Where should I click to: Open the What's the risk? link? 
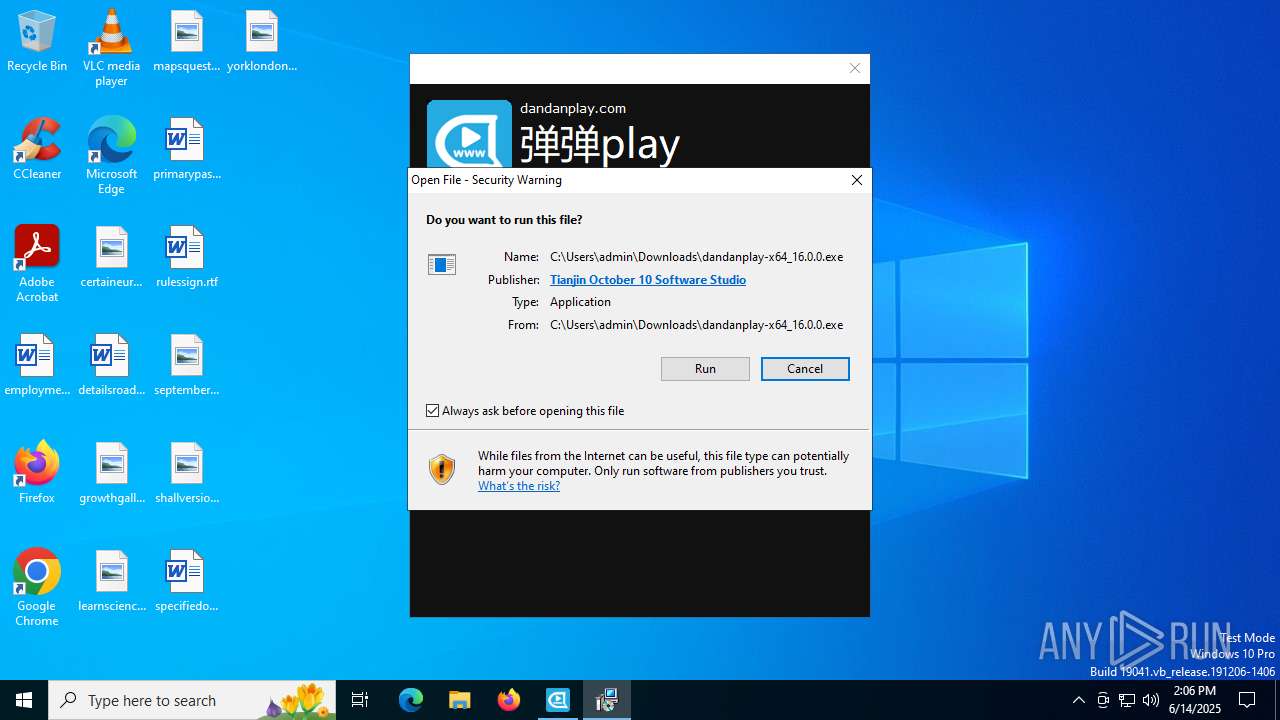tap(519, 486)
